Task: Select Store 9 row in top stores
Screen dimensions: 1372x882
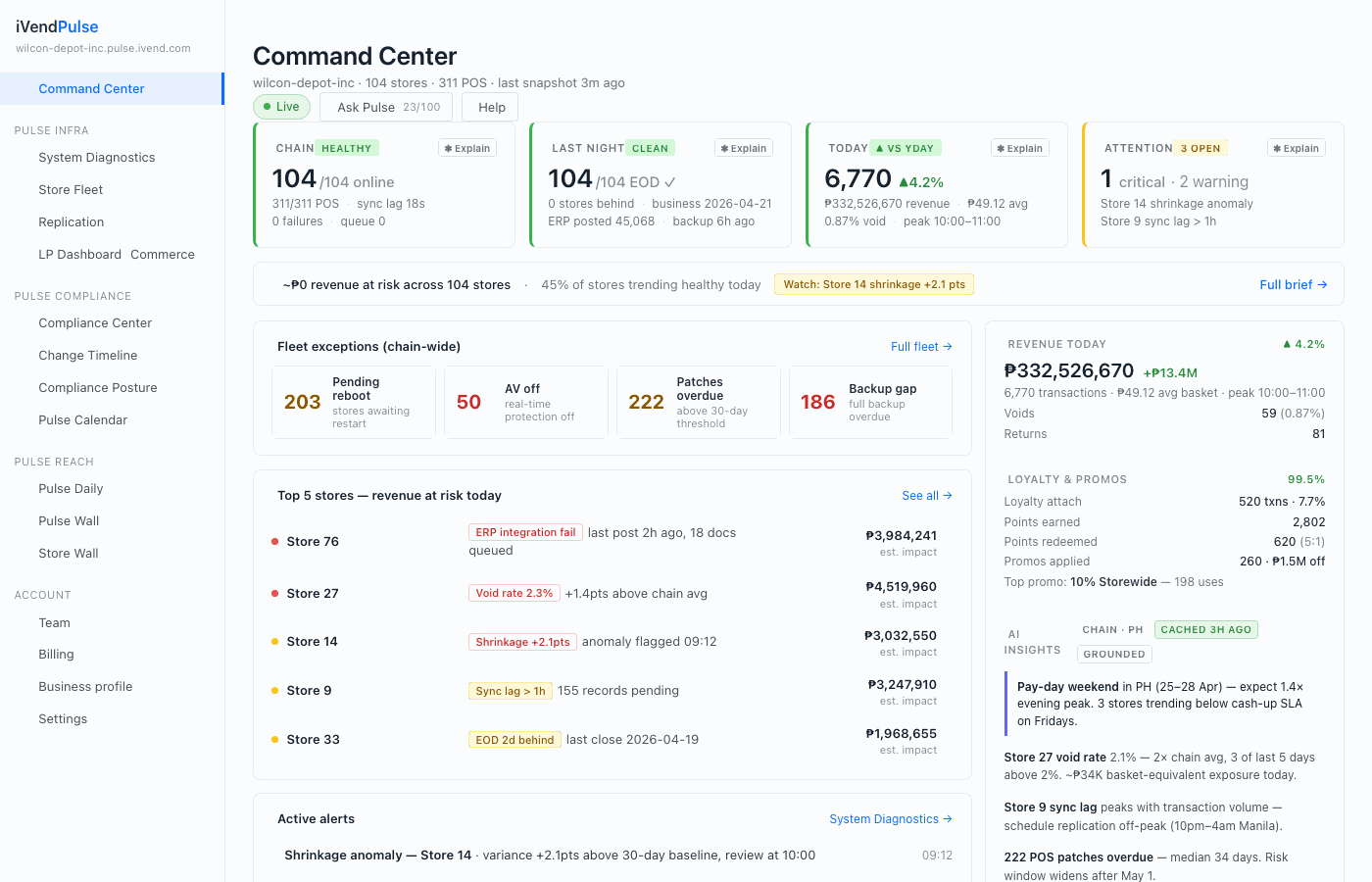Action: pos(612,691)
